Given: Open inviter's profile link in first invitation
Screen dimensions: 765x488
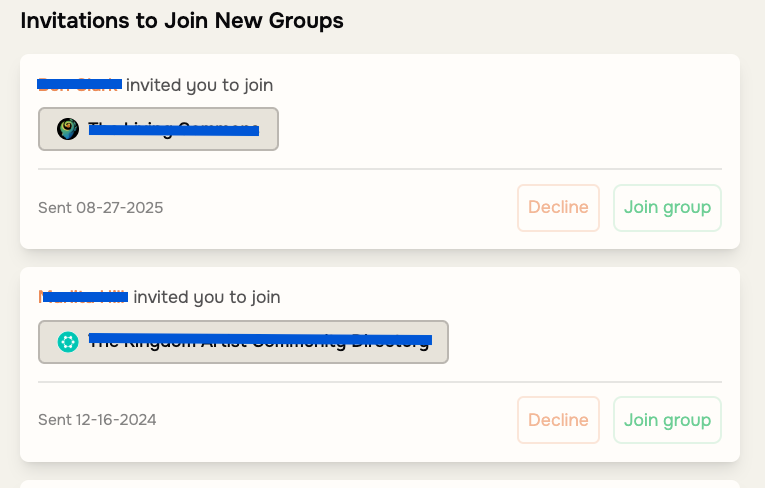Looking at the screenshot, I should tap(79, 85).
